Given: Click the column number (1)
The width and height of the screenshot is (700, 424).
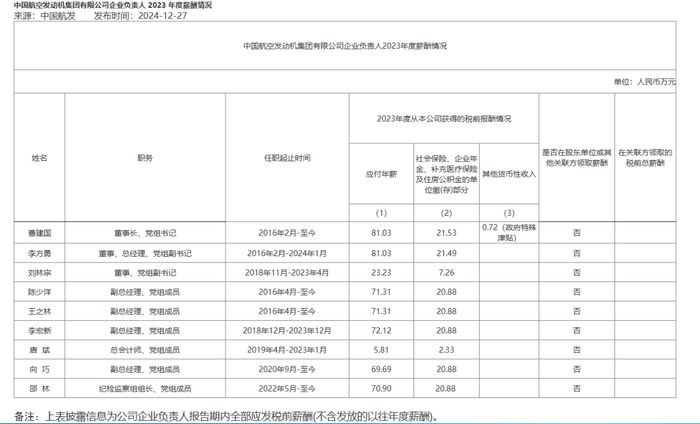Looking at the screenshot, I should (381, 213).
